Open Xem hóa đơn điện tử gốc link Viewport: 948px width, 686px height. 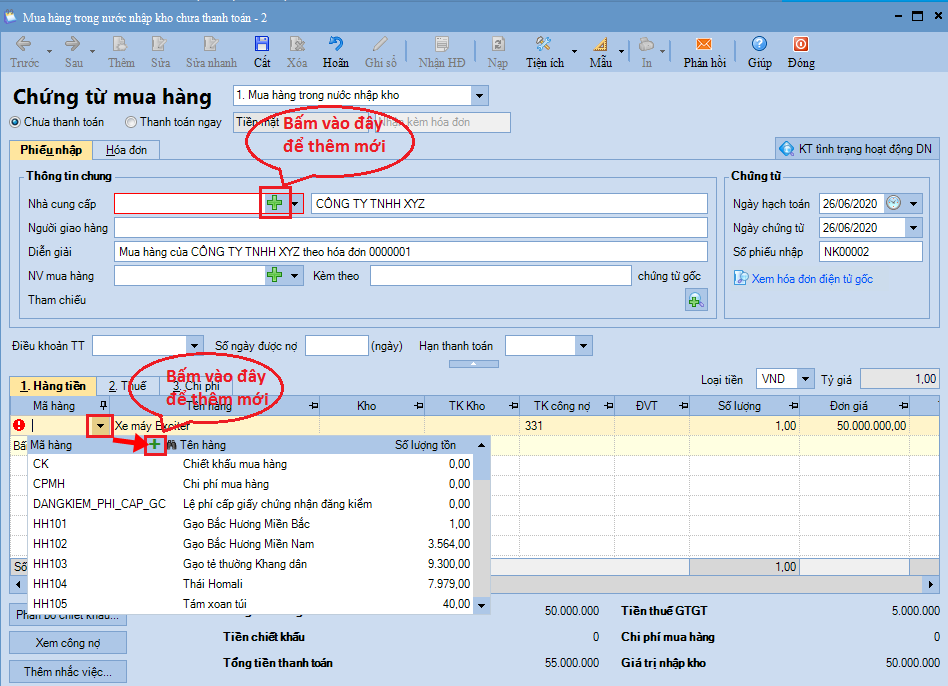point(812,279)
